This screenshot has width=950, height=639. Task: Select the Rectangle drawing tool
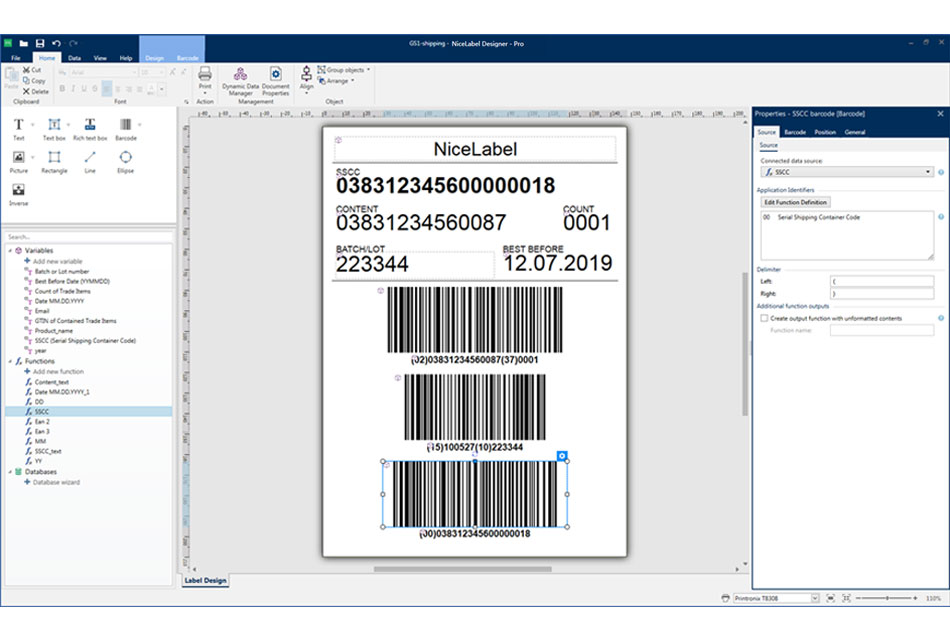54,162
